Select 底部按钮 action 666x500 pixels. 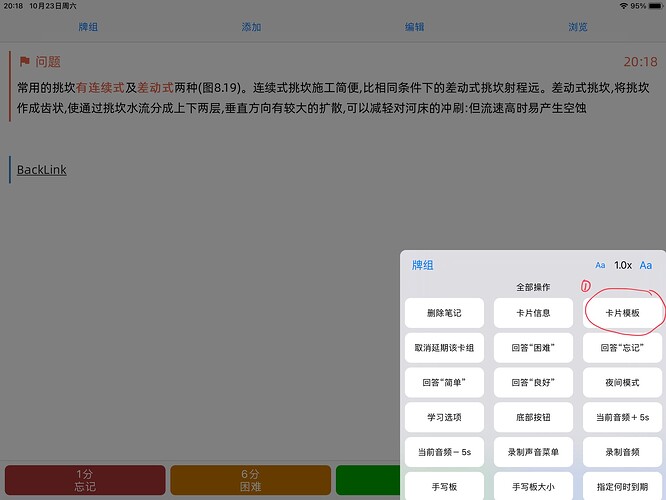pos(533,417)
